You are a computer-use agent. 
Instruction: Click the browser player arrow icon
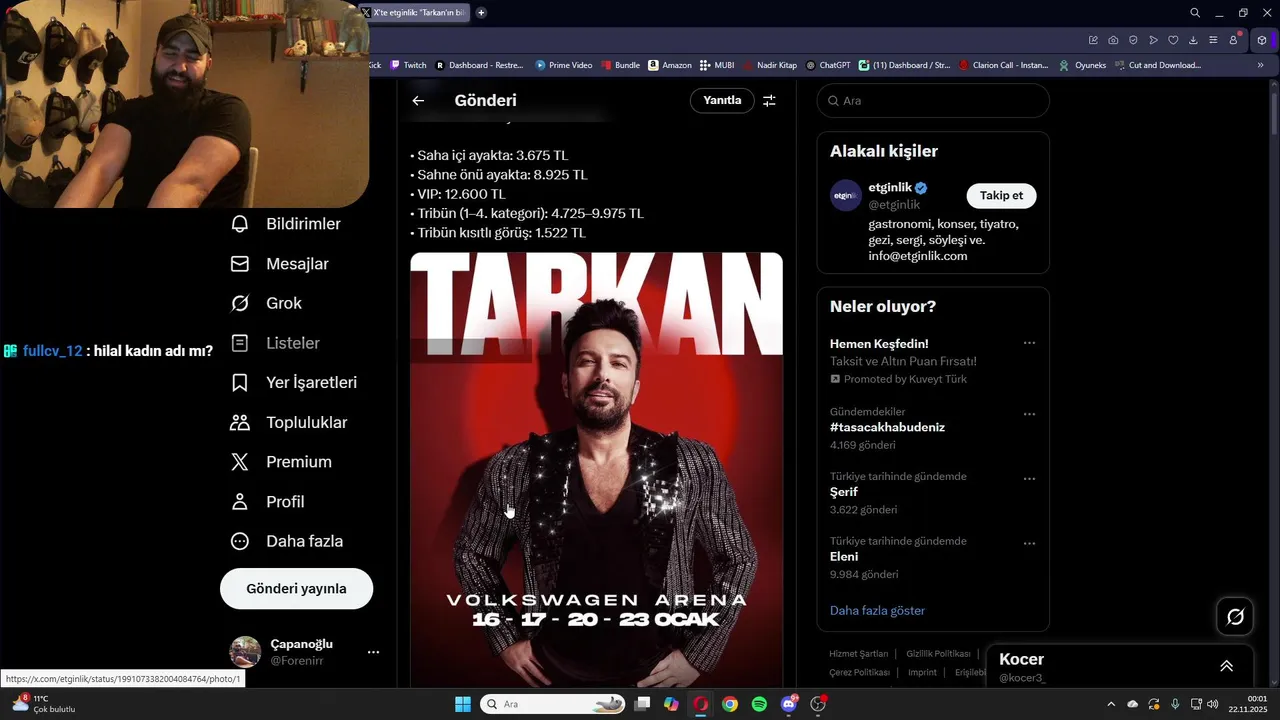click(x=1153, y=40)
